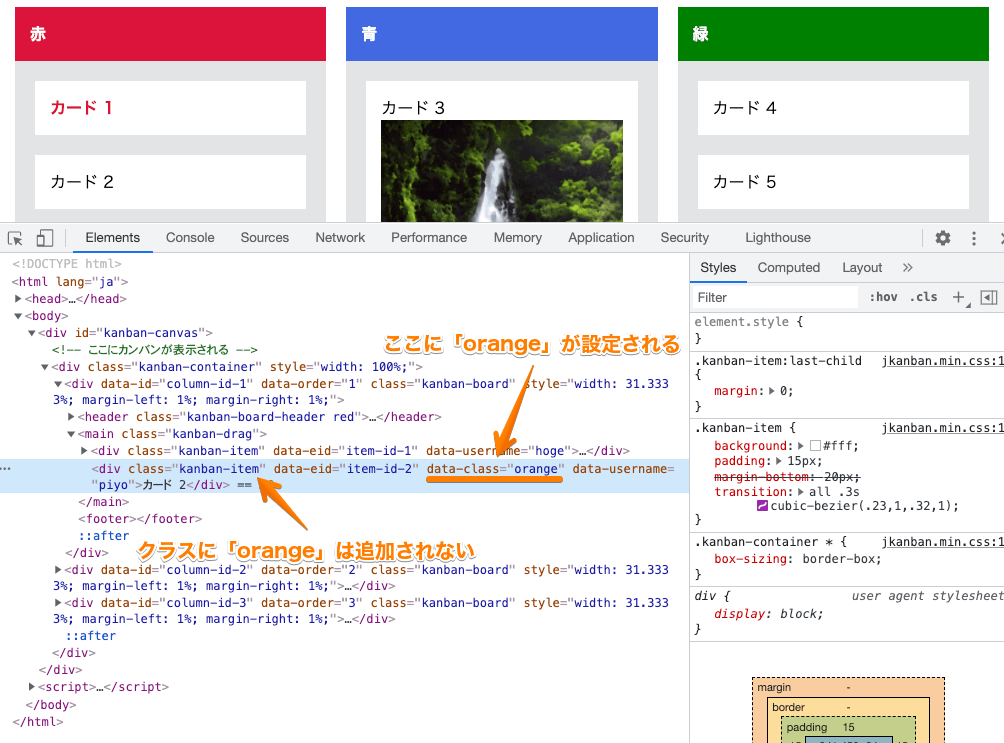Open jkanban.min.css link for .kanban-item:last-child
The width and height of the screenshot is (1004, 743).
point(943,361)
